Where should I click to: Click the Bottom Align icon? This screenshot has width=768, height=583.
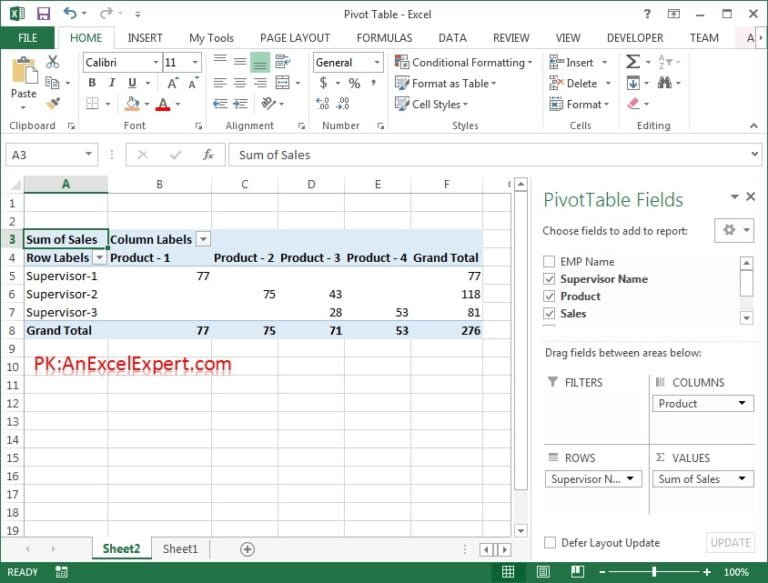click(260, 62)
